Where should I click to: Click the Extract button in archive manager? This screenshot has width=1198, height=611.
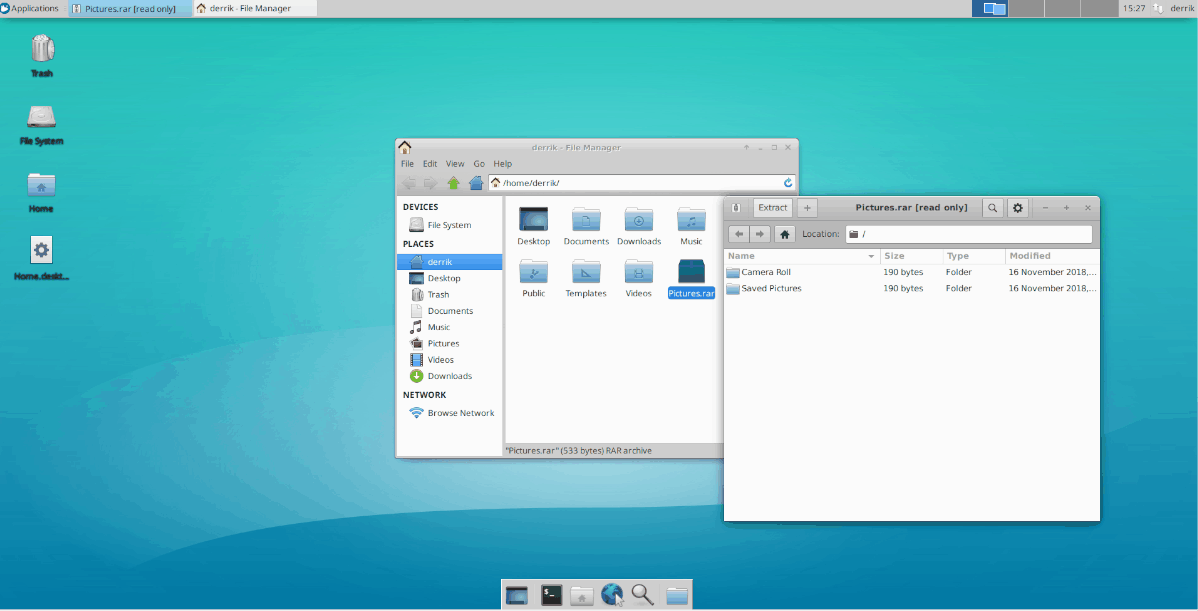772,208
